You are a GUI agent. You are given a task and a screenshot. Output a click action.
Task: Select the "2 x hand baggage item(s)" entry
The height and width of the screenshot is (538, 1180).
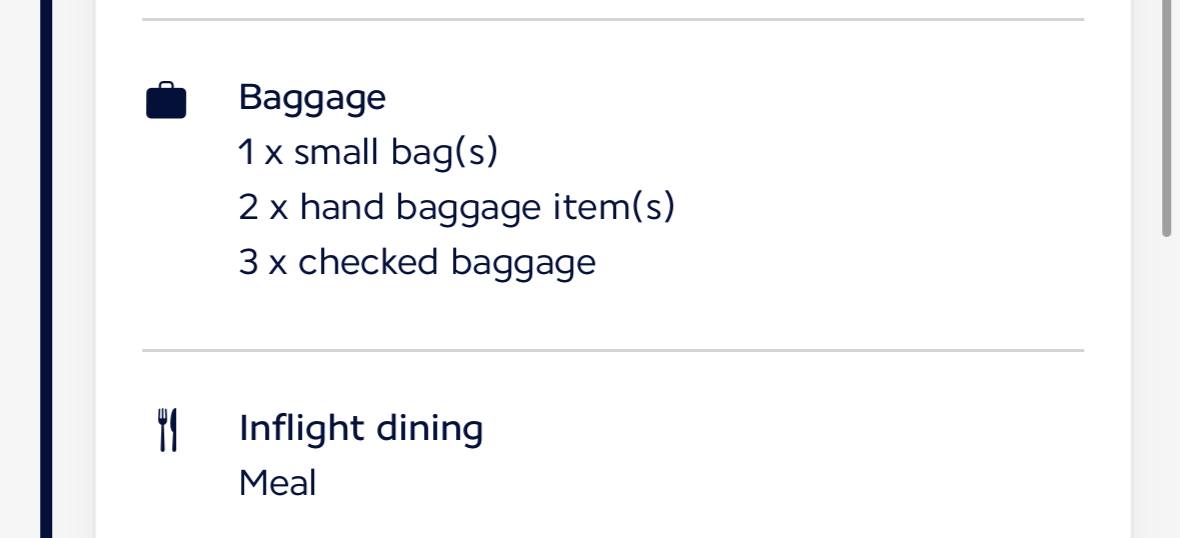[456, 208]
